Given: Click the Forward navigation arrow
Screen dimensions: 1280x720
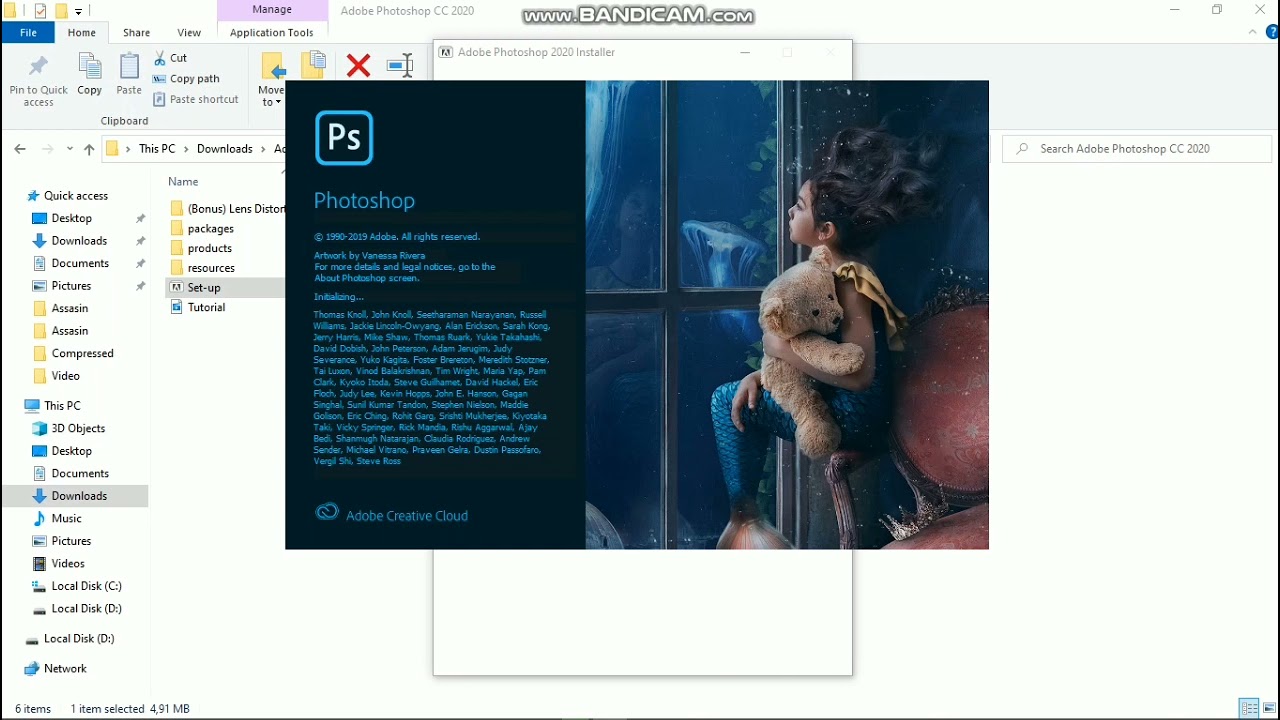Looking at the screenshot, I should pos(47,149).
